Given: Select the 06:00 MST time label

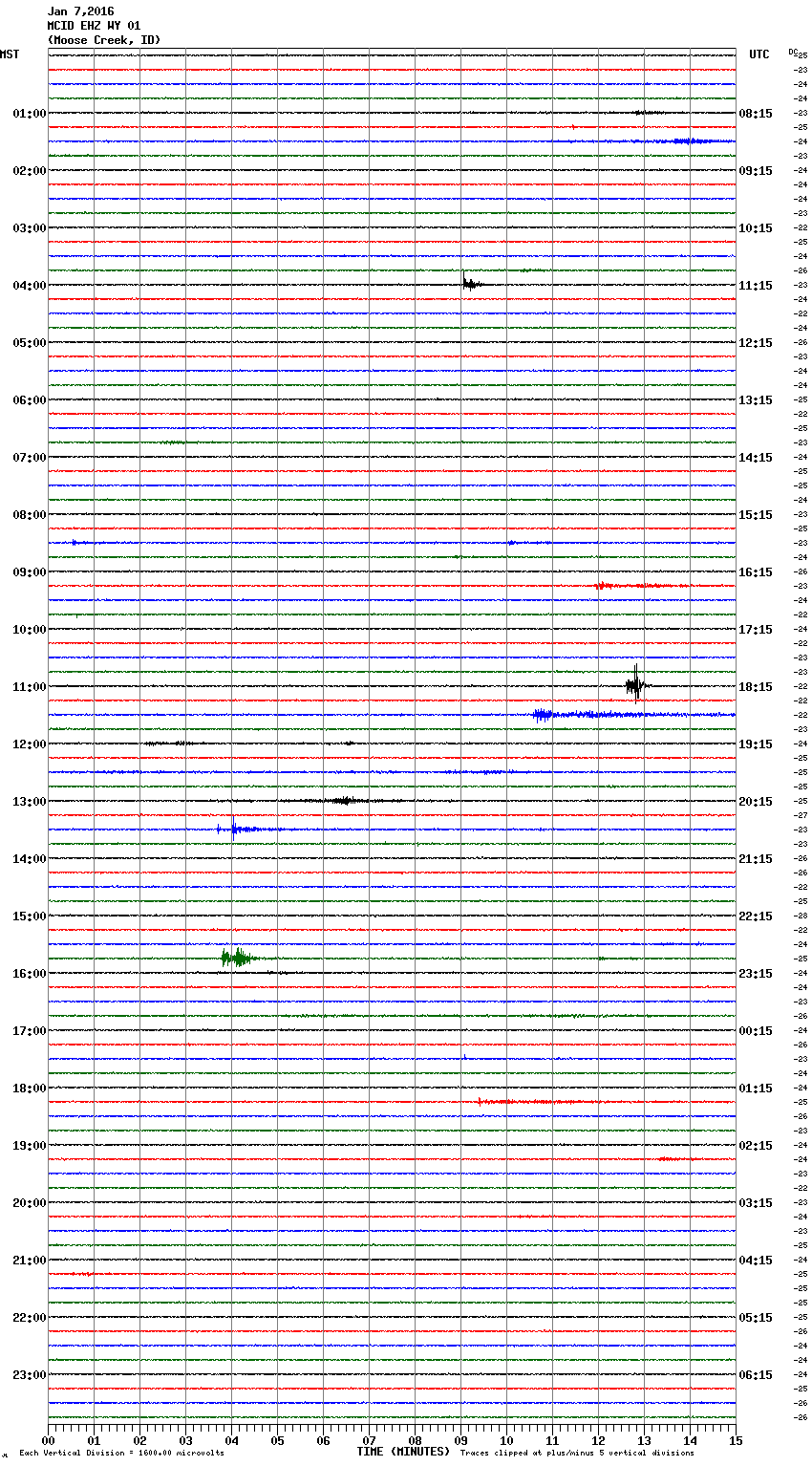Looking at the screenshot, I should coord(29,400).
